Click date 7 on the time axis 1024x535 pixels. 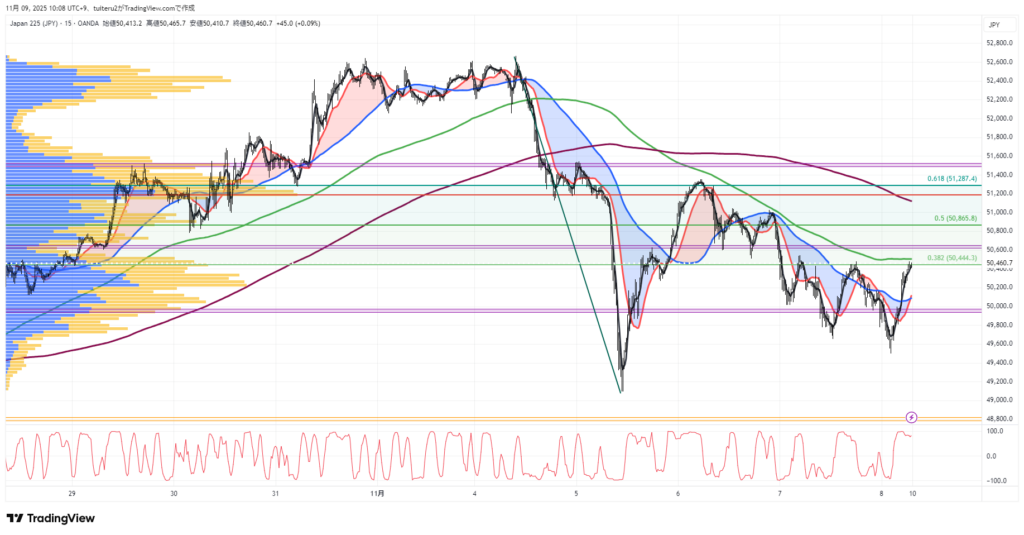tap(778, 493)
